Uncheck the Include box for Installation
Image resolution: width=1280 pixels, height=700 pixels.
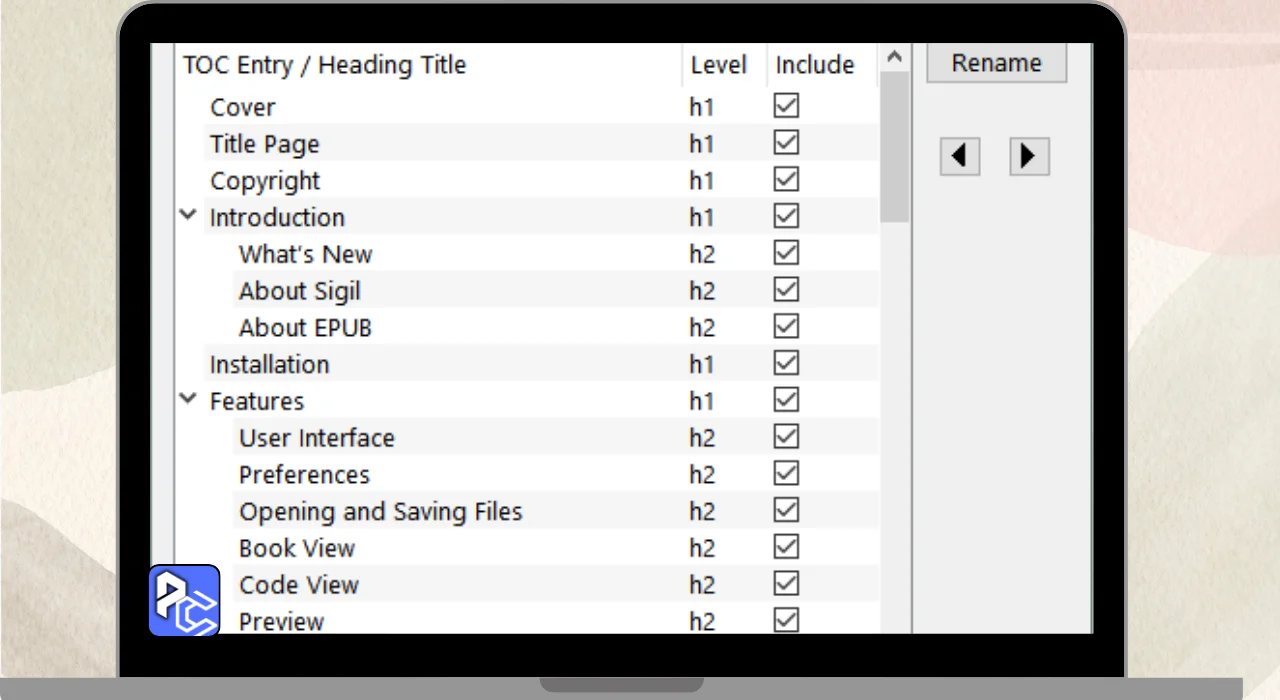pyautogui.click(x=786, y=363)
